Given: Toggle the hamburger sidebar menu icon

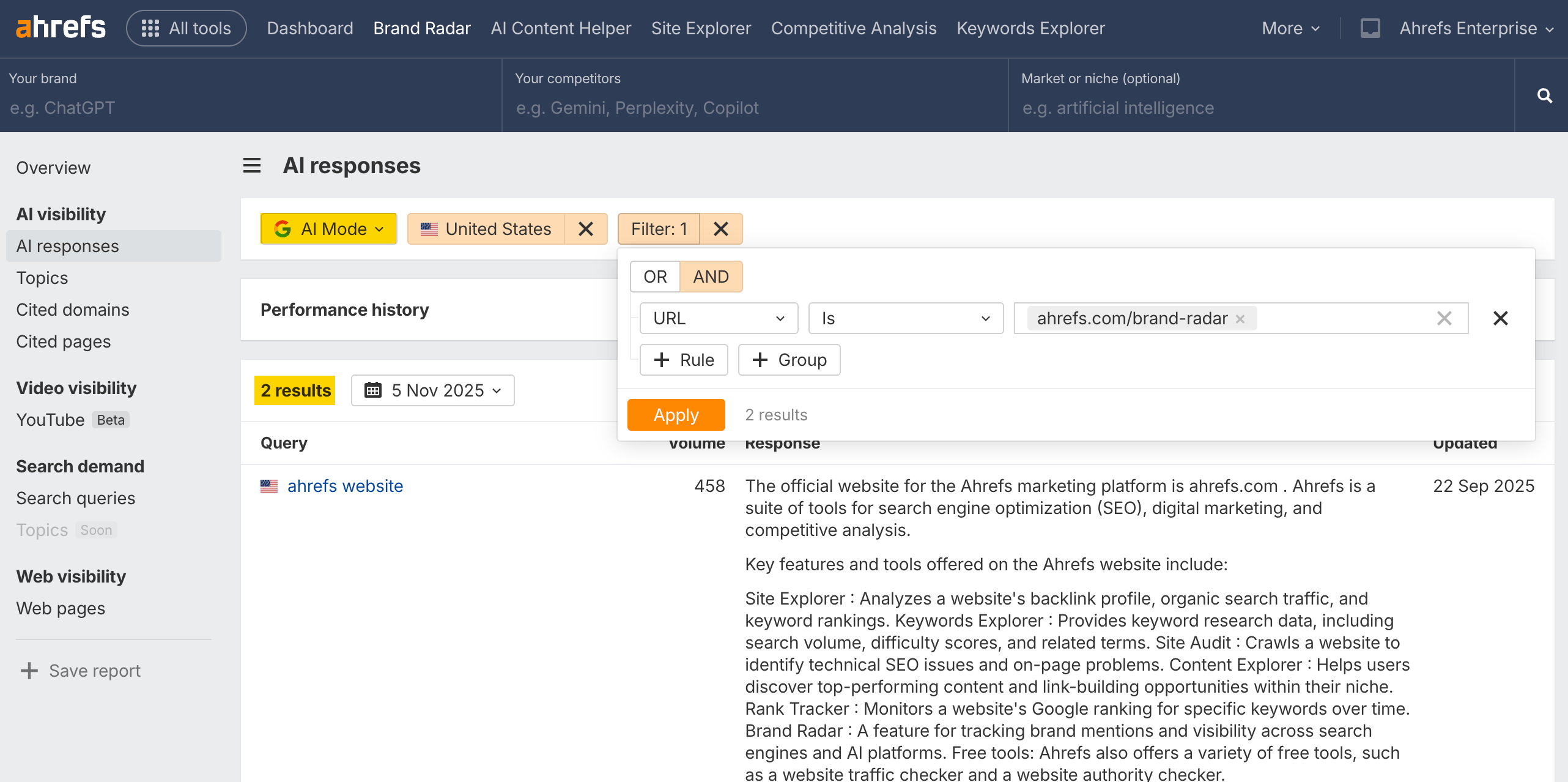Looking at the screenshot, I should pos(252,166).
